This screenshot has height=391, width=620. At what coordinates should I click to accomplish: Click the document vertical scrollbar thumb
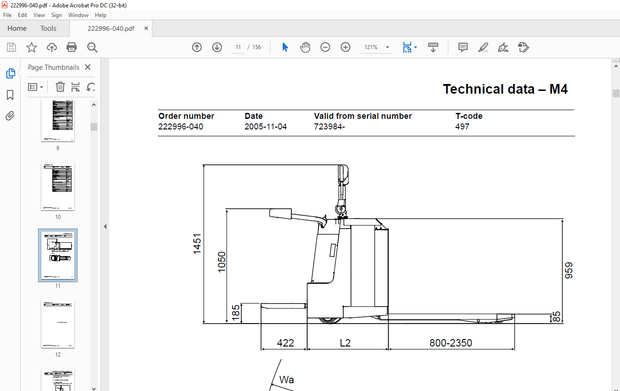click(616, 93)
